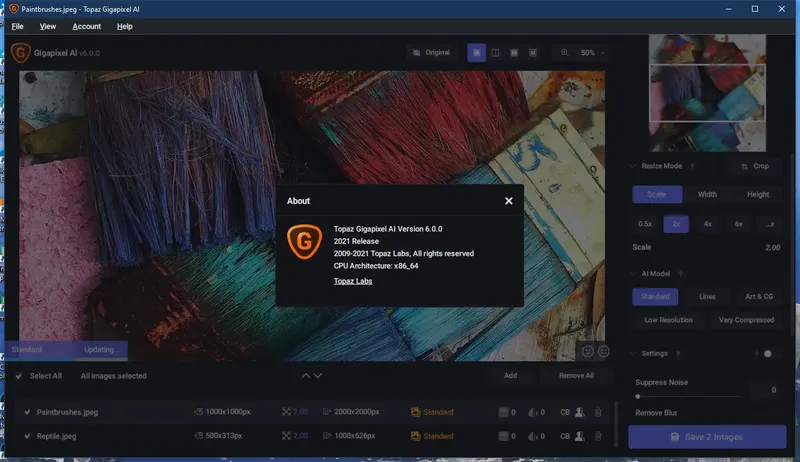The width and height of the screenshot is (800, 462).
Task: Delete Paintbrushes.jpeg with its trash icon
Action: (x=598, y=412)
